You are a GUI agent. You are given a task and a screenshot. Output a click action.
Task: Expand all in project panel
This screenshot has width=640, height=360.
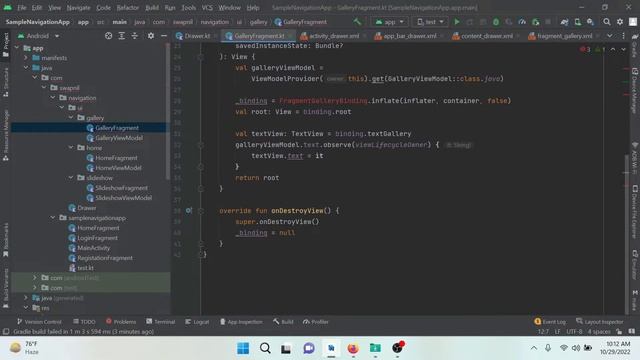click(x=122, y=36)
